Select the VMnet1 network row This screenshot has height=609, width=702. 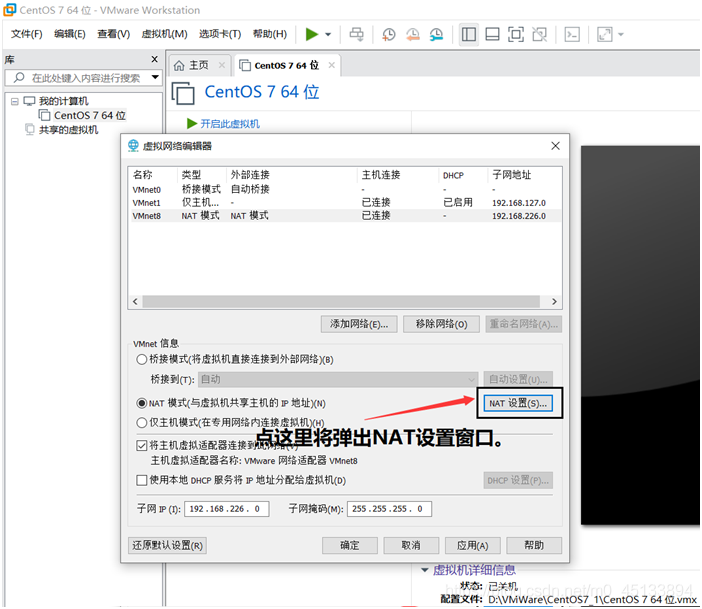point(345,202)
